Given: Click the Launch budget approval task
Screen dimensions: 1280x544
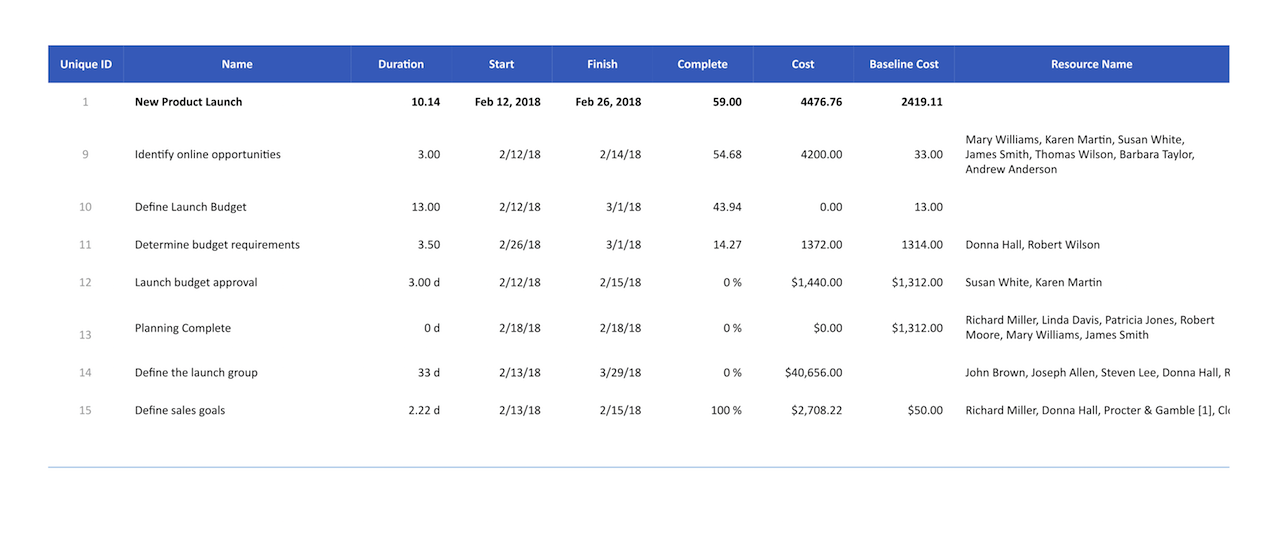Looking at the screenshot, I should click(196, 283).
